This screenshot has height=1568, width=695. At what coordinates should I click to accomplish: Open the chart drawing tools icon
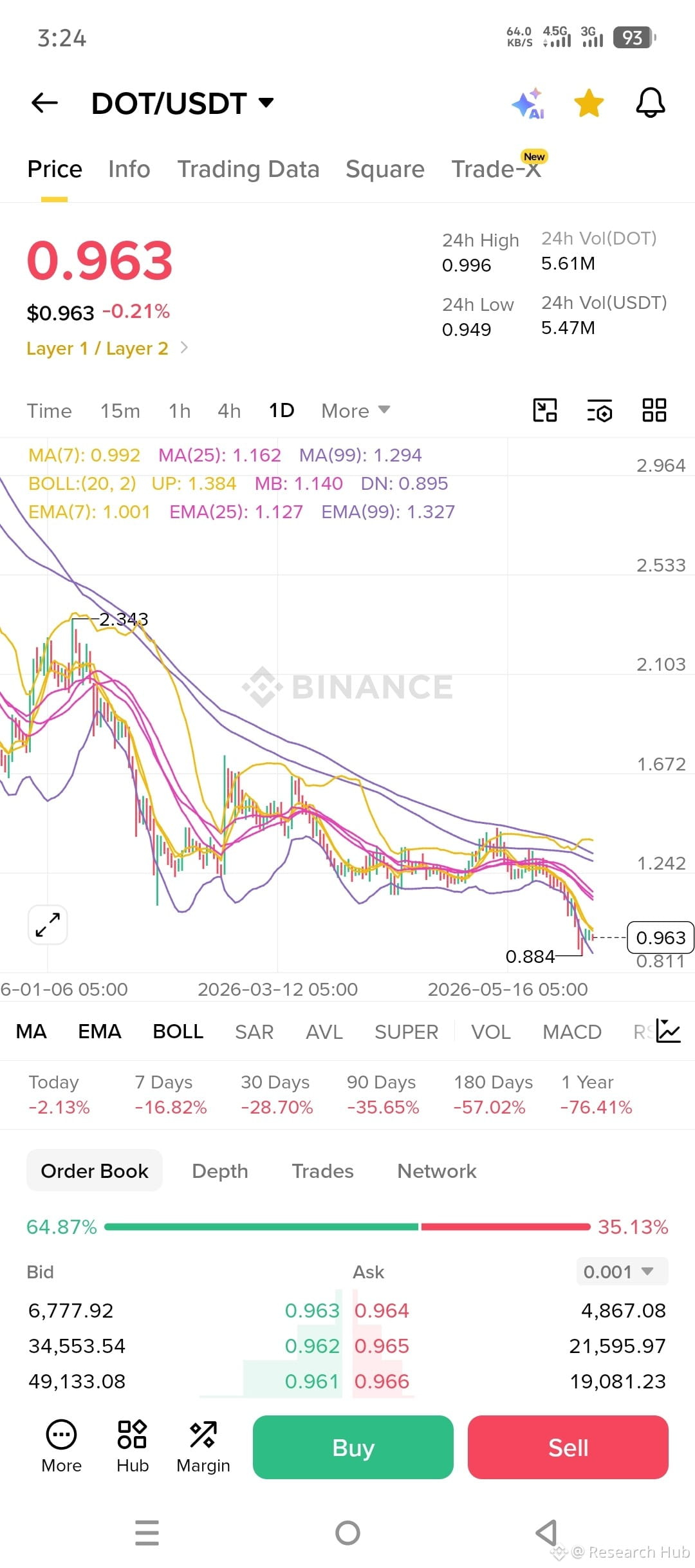(x=545, y=410)
